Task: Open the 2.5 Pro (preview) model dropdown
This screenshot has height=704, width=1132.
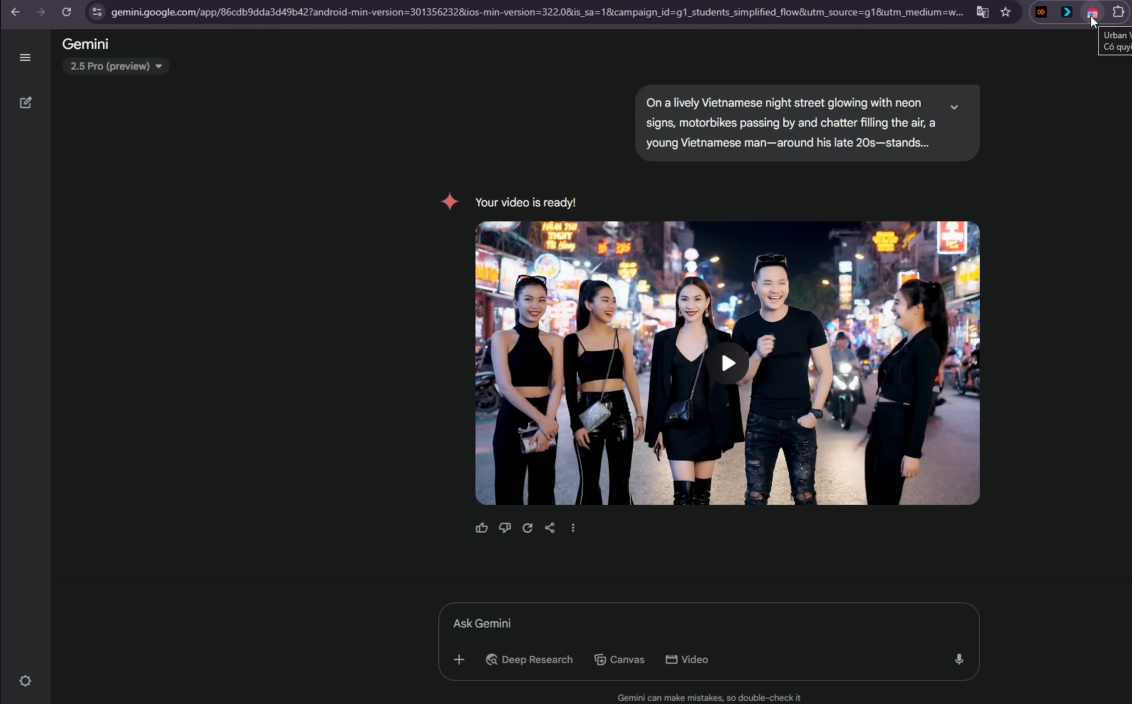Action: click(x=116, y=66)
